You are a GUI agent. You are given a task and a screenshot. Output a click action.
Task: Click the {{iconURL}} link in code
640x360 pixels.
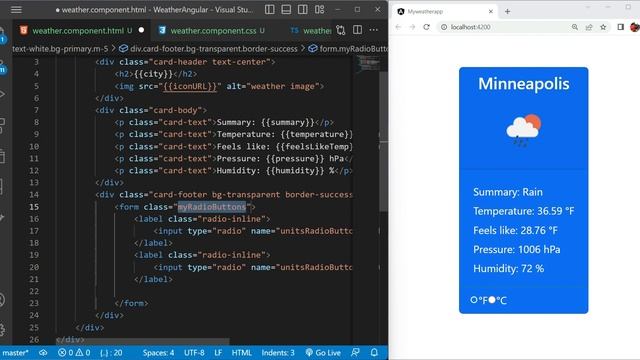[x=190, y=86]
